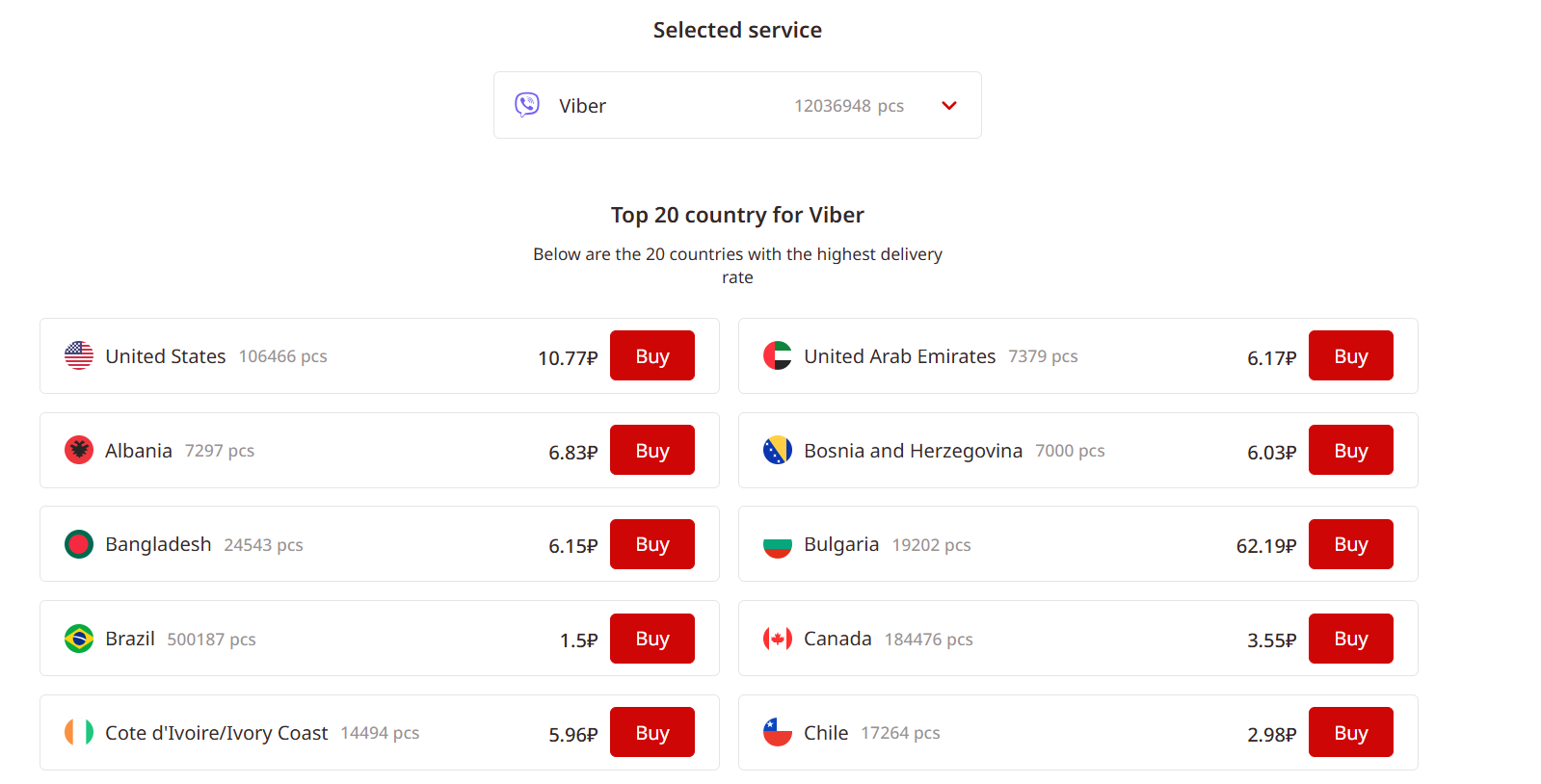Click the Cote d'Ivoire flag icon
1541x784 pixels.
pos(79,732)
